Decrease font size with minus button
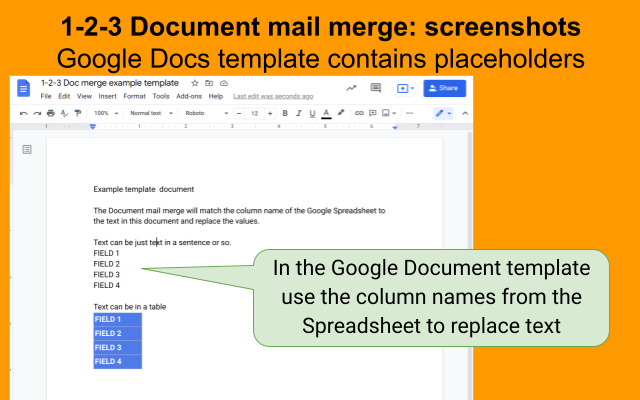This screenshot has width=640, height=400. point(239,113)
